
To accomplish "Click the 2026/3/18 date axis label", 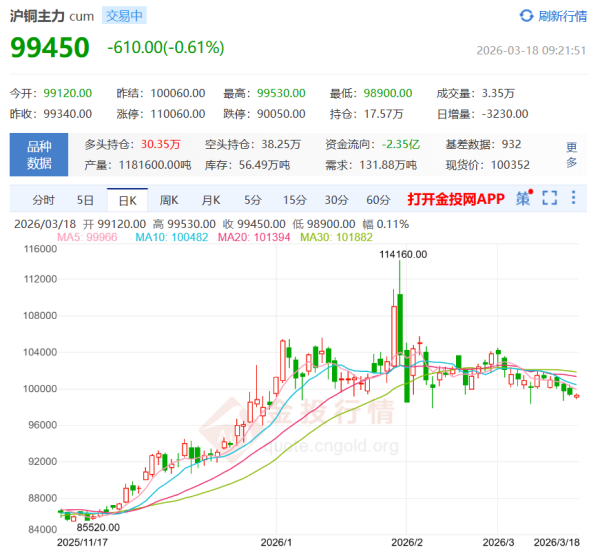I will coord(557,542).
